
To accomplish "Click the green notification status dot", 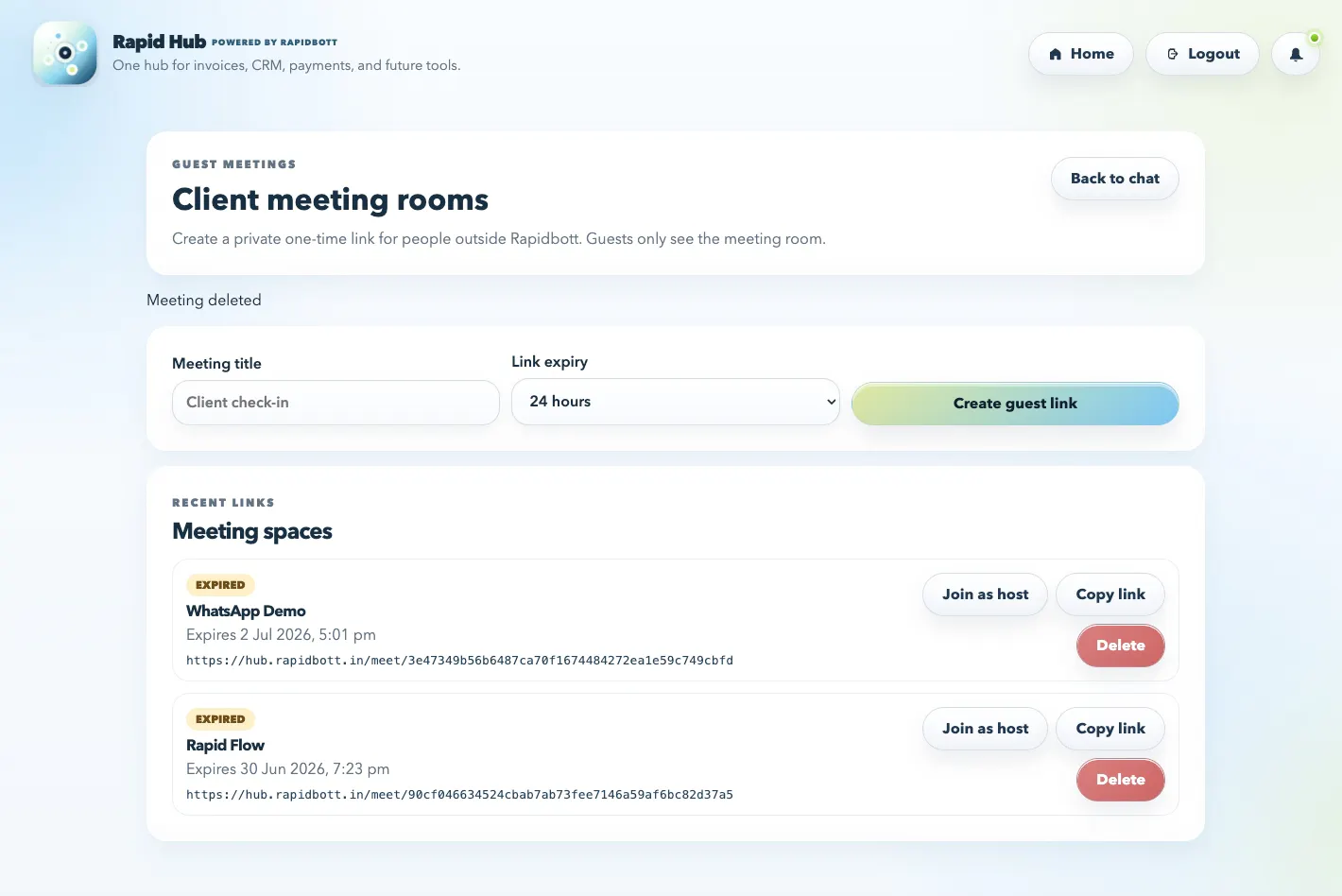I will [x=1314, y=38].
